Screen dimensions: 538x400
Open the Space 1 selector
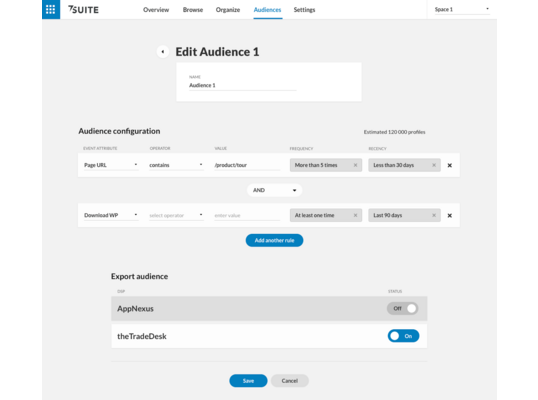click(462, 9)
